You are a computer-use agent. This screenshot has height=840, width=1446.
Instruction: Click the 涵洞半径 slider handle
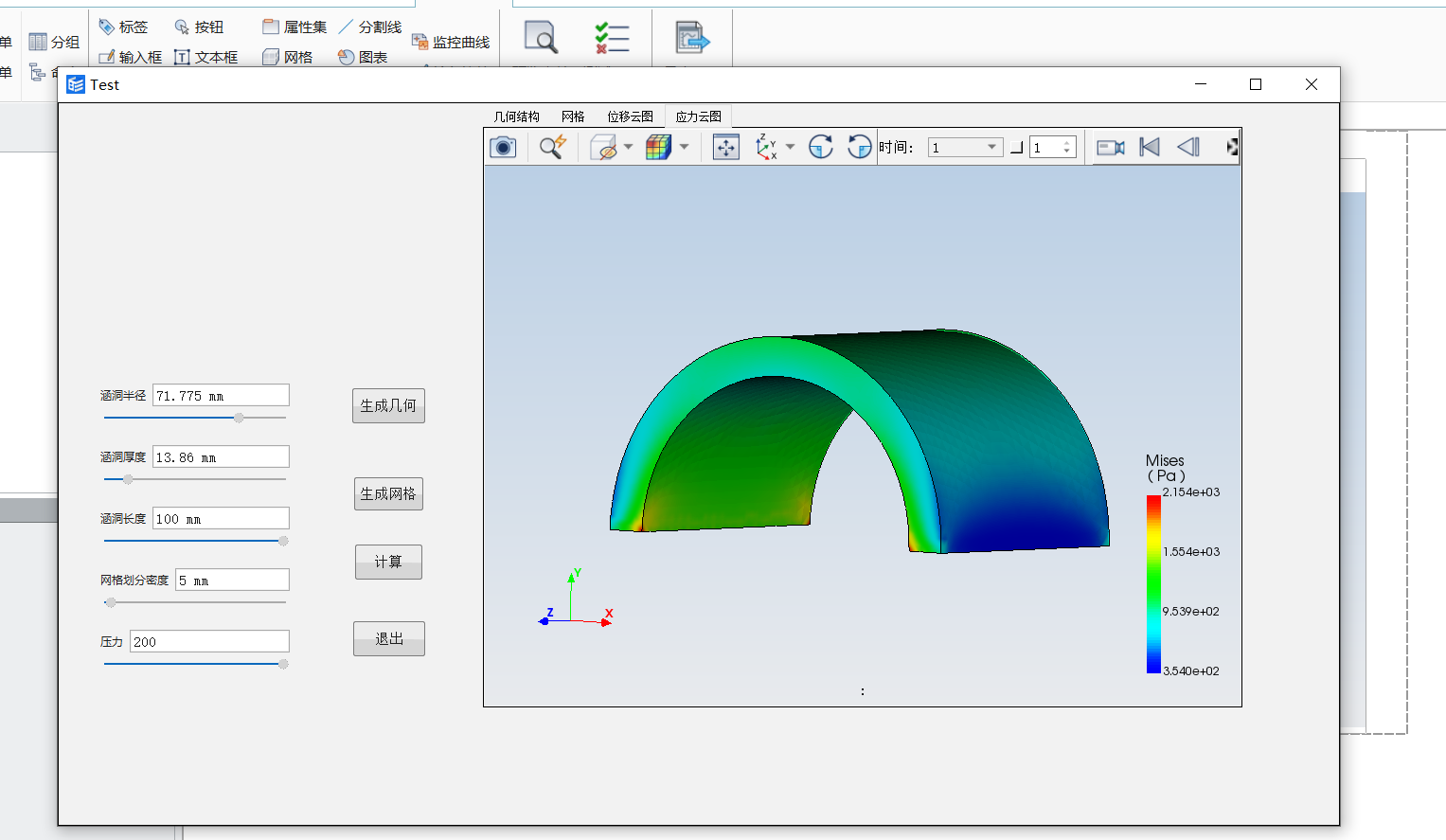pyautogui.click(x=239, y=418)
